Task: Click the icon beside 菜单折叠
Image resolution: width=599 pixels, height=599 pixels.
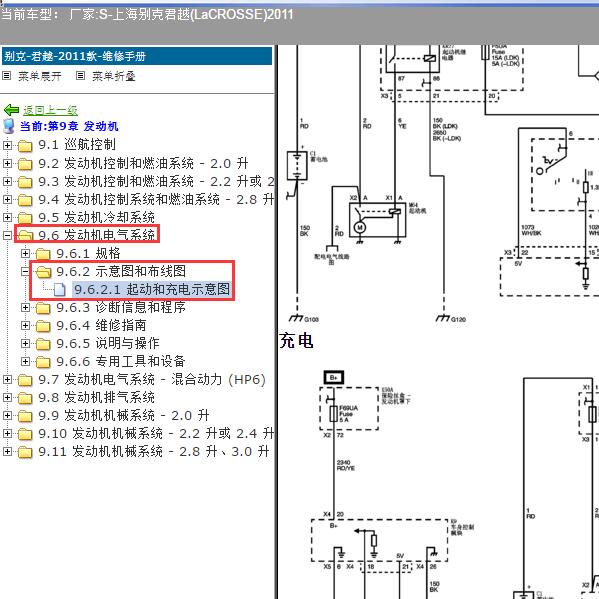Action: click(x=80, y=76)
